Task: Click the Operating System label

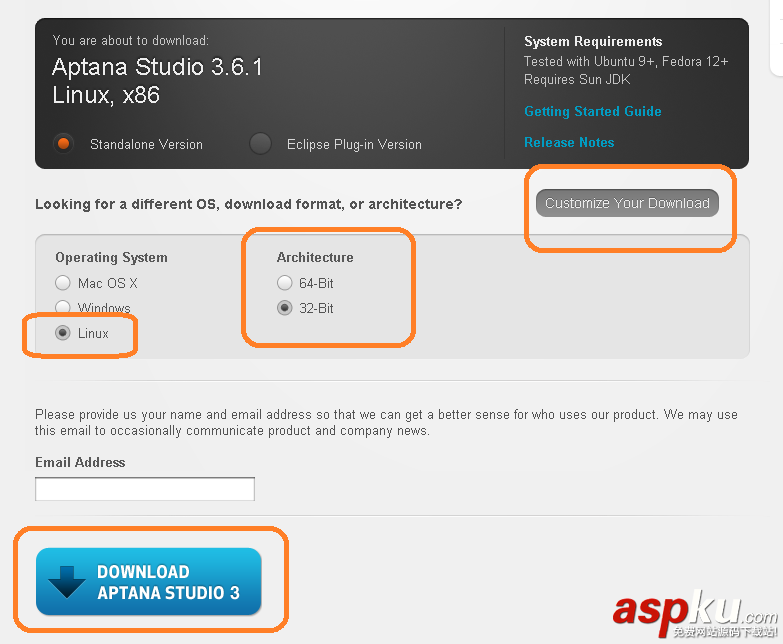Action: pyautogui.click(x=111, y=258)
